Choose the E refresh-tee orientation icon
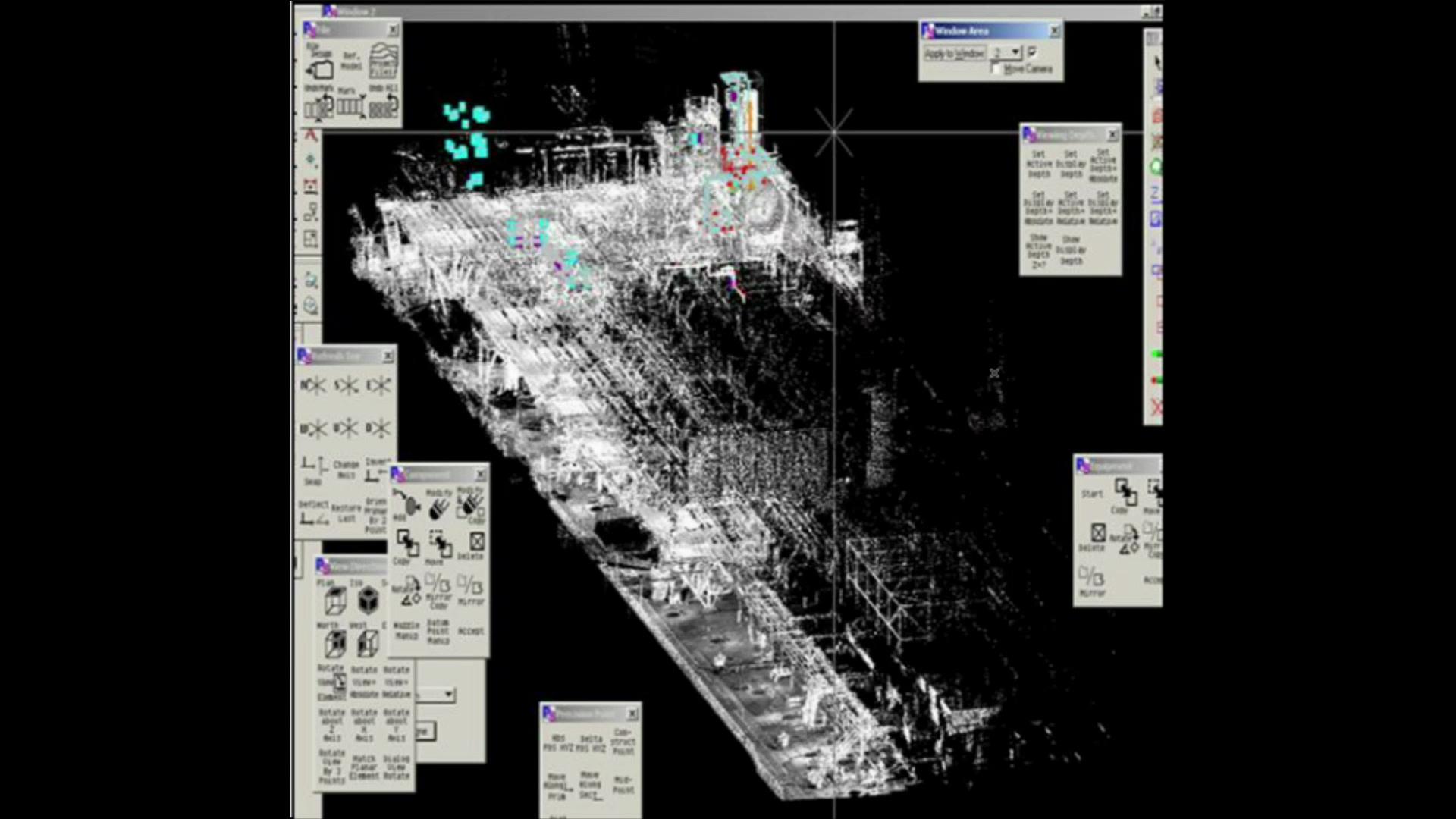 click(x=378, y=386)
